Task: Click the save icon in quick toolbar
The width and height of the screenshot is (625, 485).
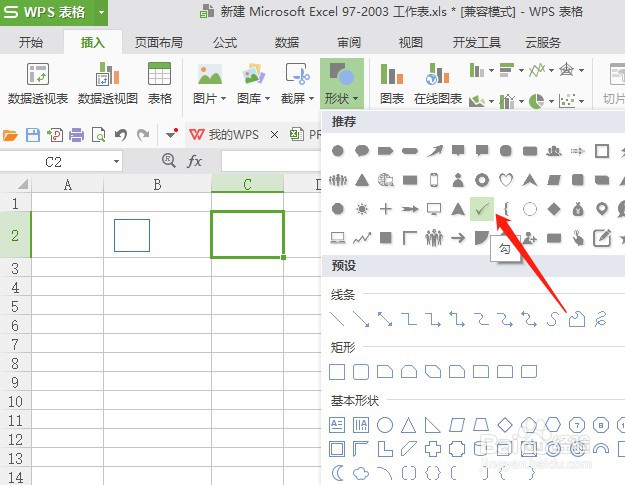Action: pos(33,135)
